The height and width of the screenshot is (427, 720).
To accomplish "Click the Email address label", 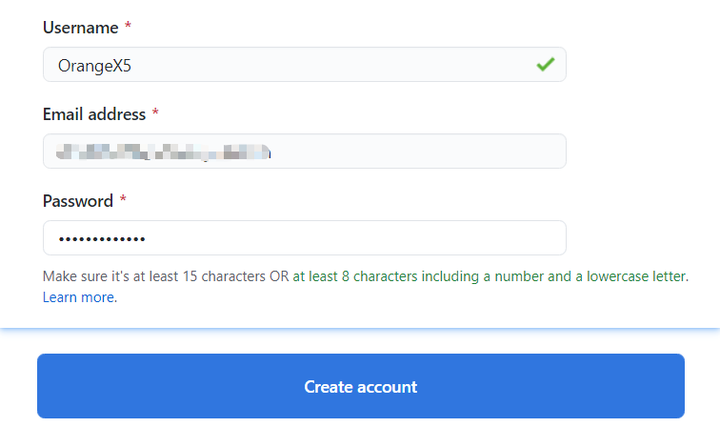I will coord(94,114).
